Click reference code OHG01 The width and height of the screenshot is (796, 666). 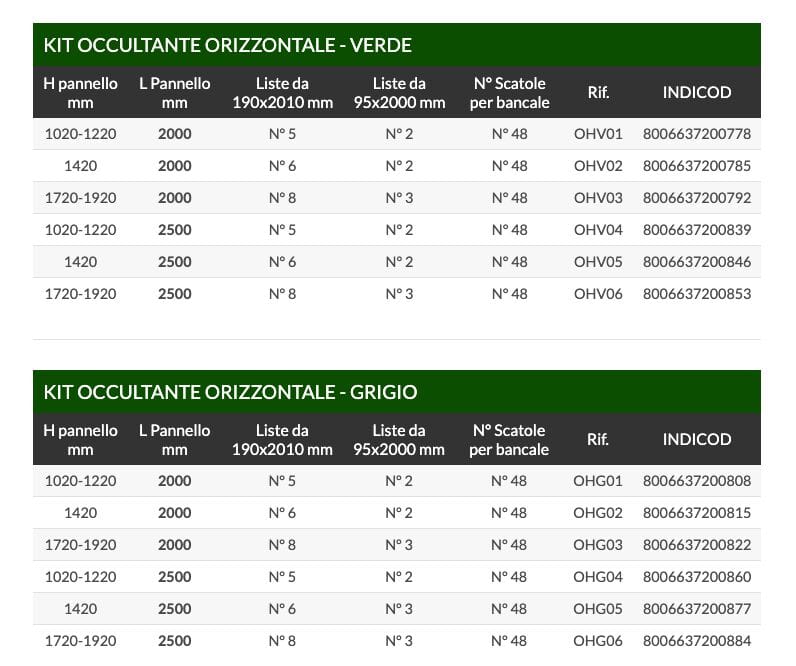tap(598, 481)
